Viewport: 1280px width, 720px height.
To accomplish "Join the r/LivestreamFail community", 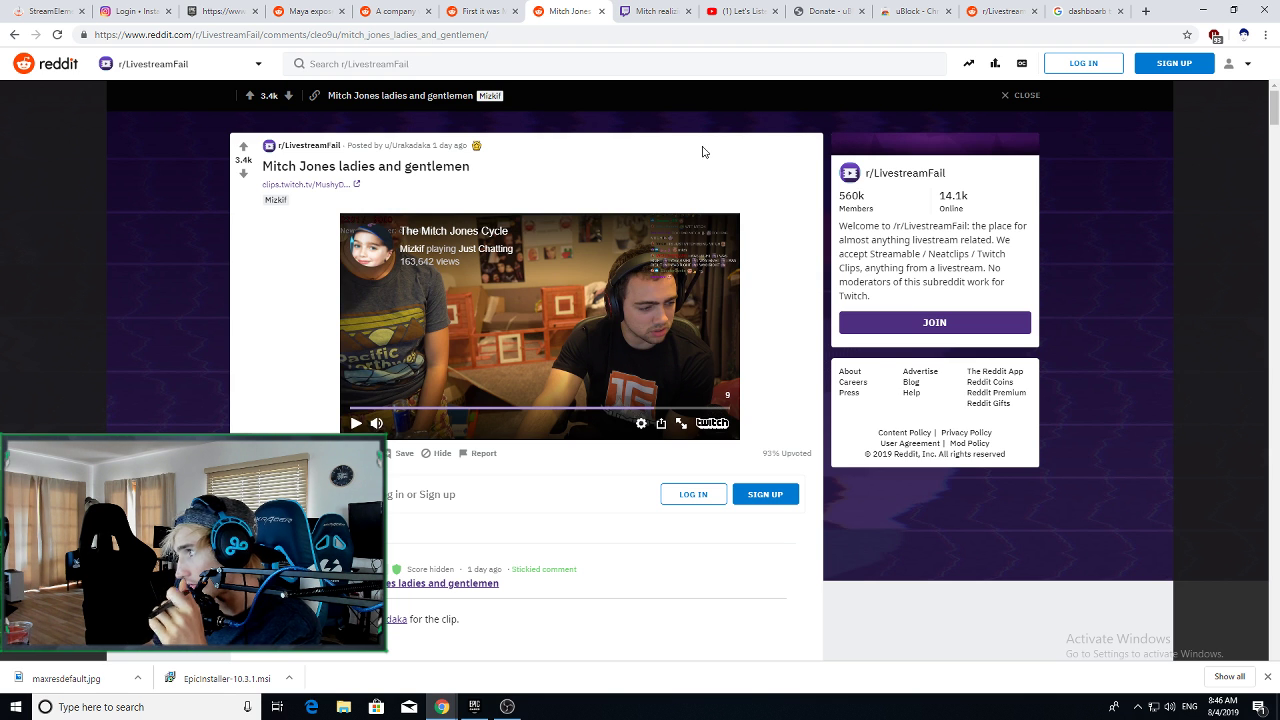I will (935, 322).
